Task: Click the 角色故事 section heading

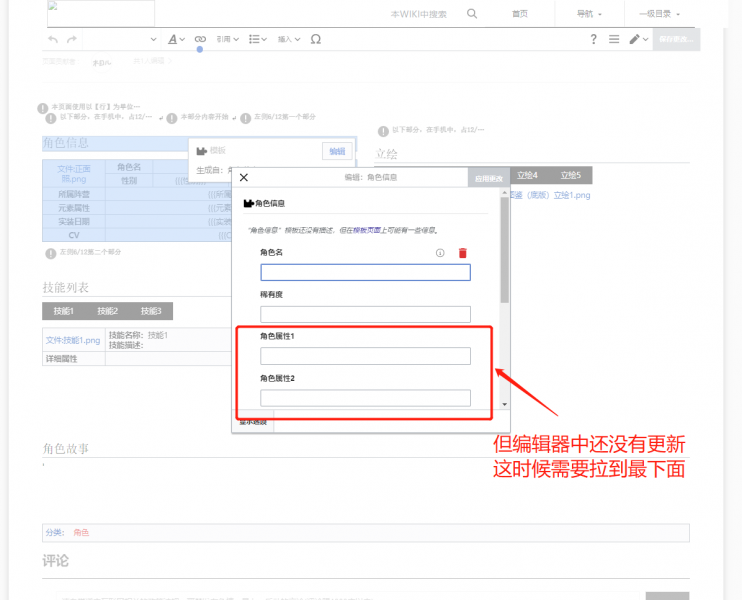Action: [65, 448]
